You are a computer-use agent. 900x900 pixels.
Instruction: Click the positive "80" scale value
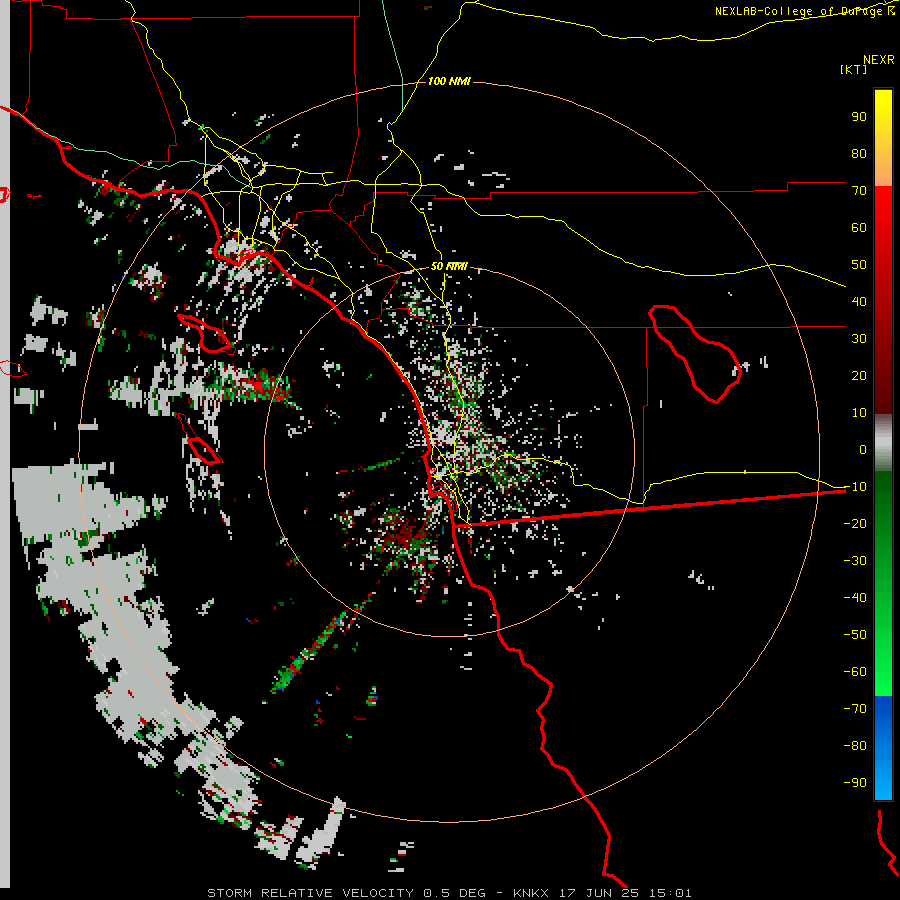click(859, 154)
